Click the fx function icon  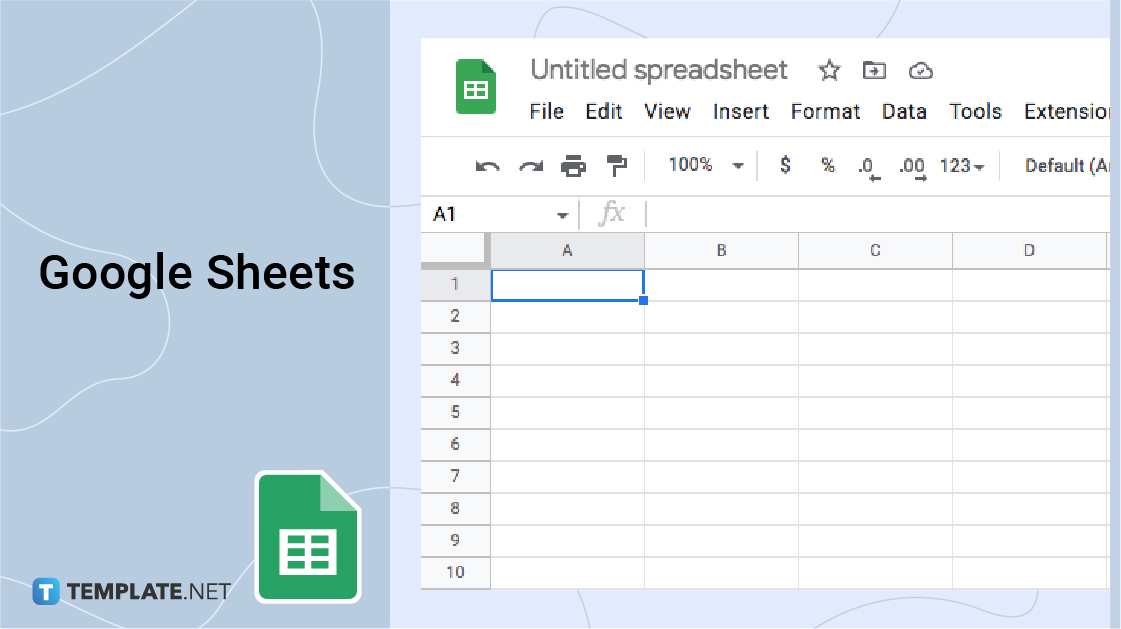611,214
